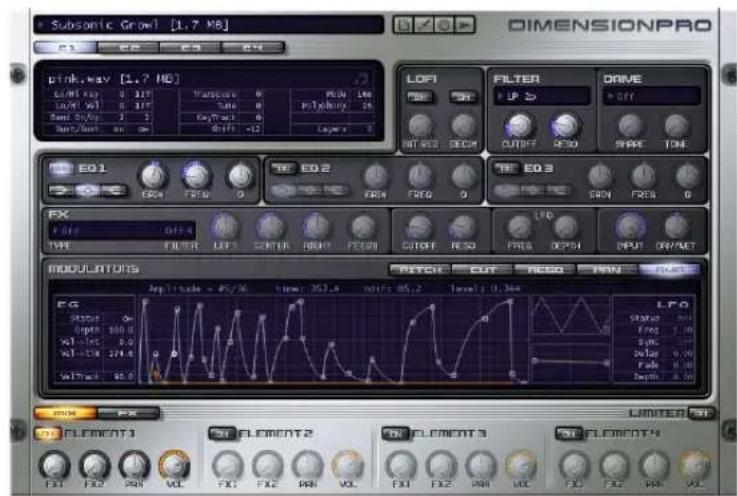The image size is (737, 496).
Task: Click the sample loop note icon
Action: [x=361, y=78]
